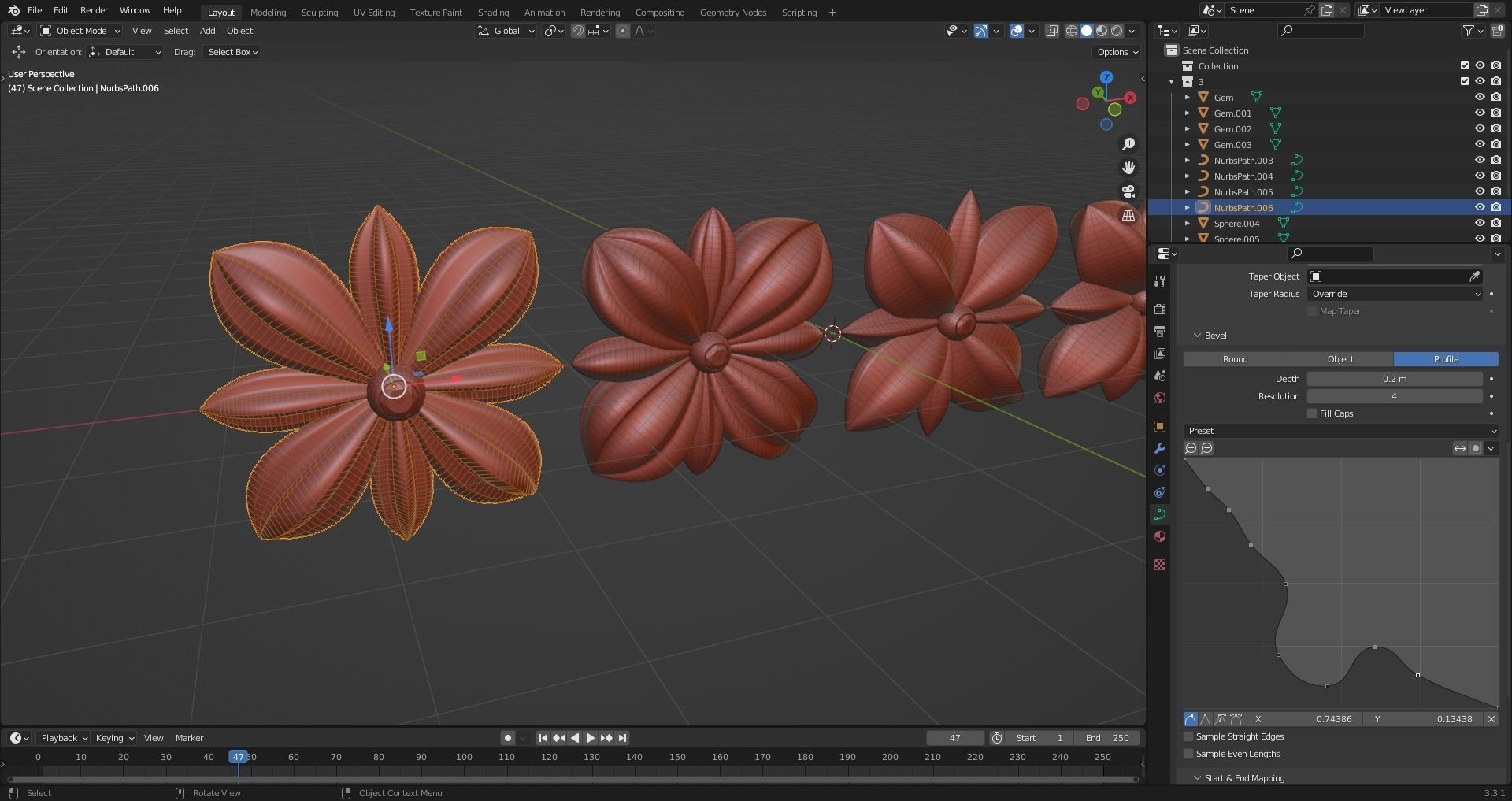The image size is (1512, 801).
Task: Open the Curve data properties tab icon
Action: [1159, 514]
